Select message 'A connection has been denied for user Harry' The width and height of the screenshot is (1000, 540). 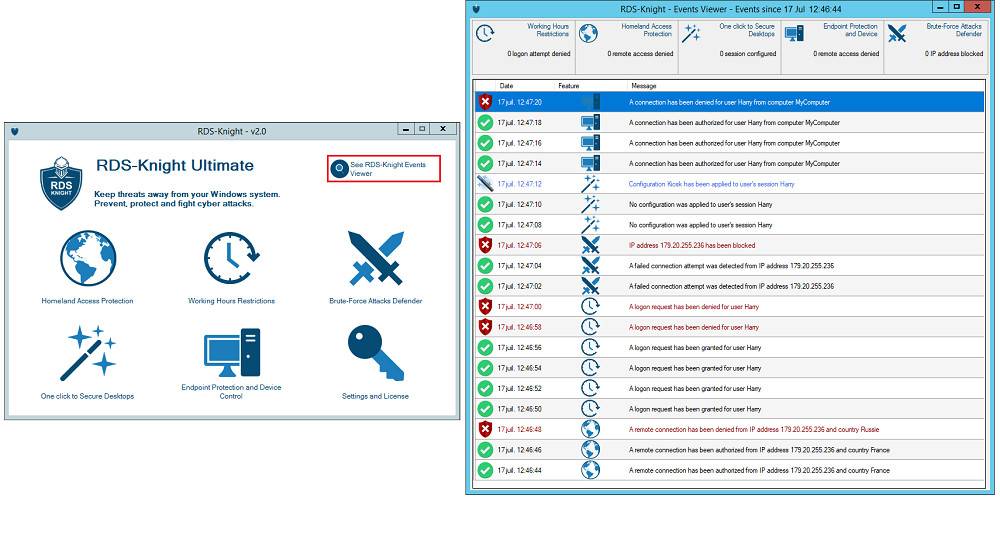pyautogui.click(x=729, y=102)
